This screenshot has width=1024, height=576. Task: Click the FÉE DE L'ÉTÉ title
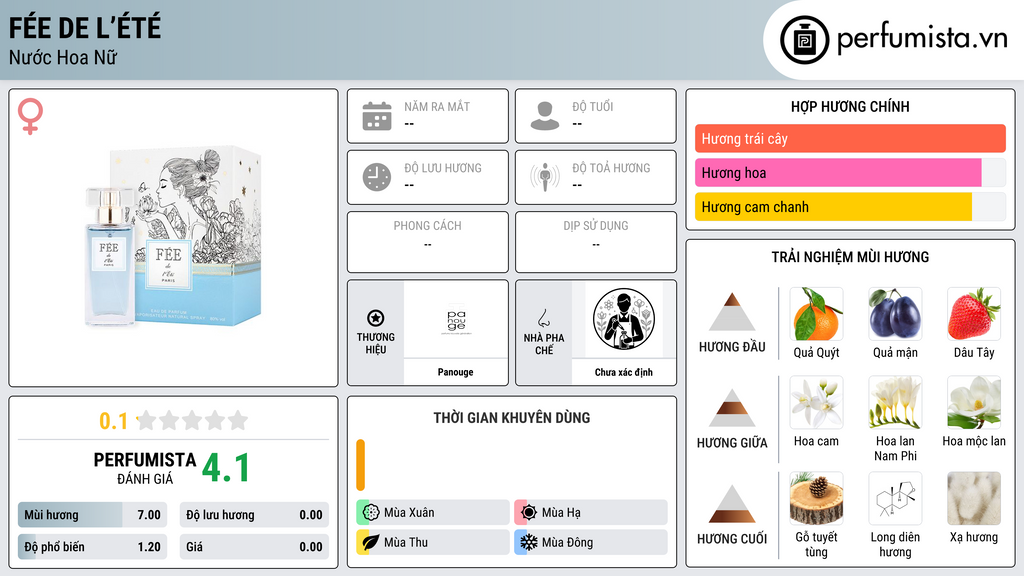coord(85,27)
